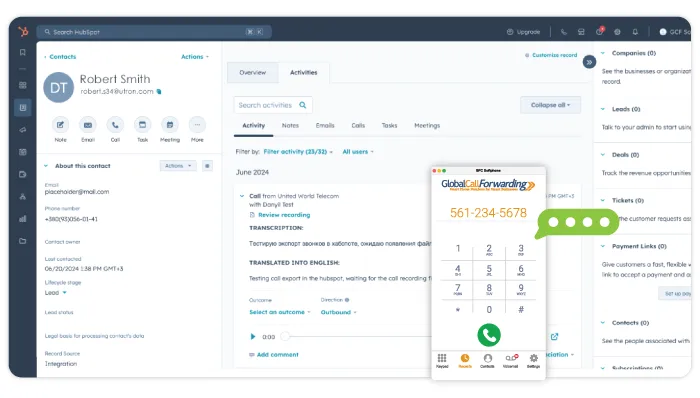Dial digit 5 on softphone keypad
This screenshot has height=398, width=700.
point(489,270)
